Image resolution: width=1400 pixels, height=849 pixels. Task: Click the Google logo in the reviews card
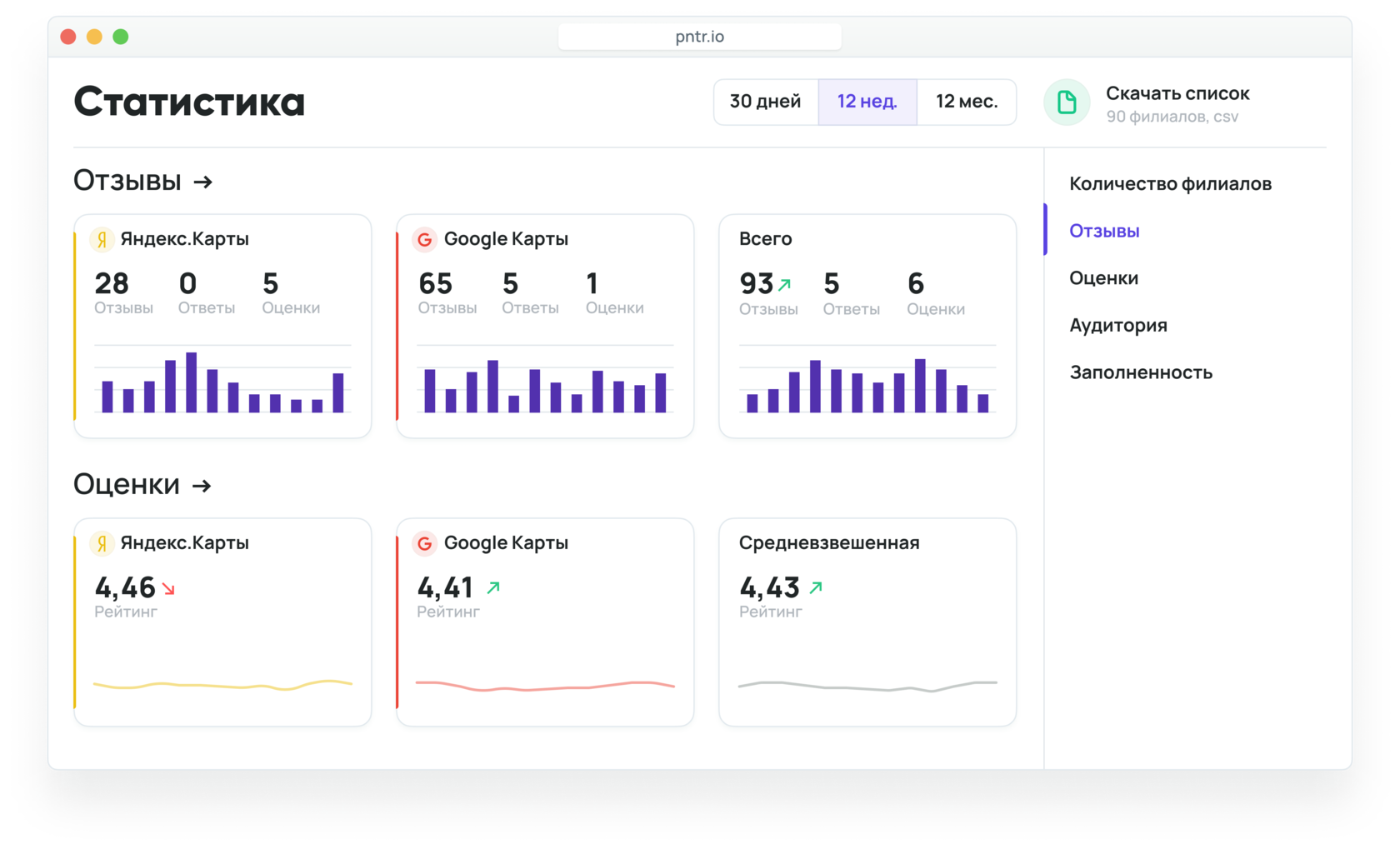(x=424, y=240)
